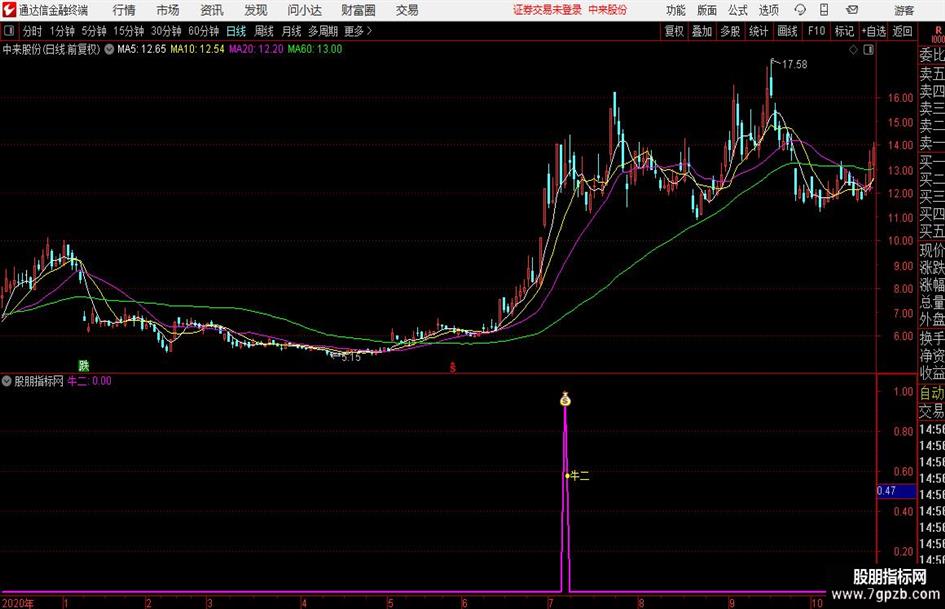
Task: Click the 返回 button
Action: tap(902, 31)
